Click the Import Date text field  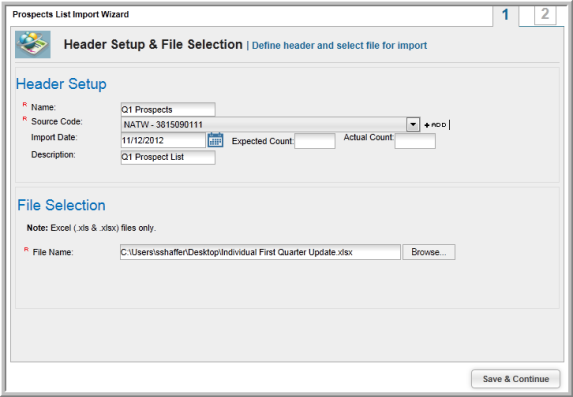163,140
